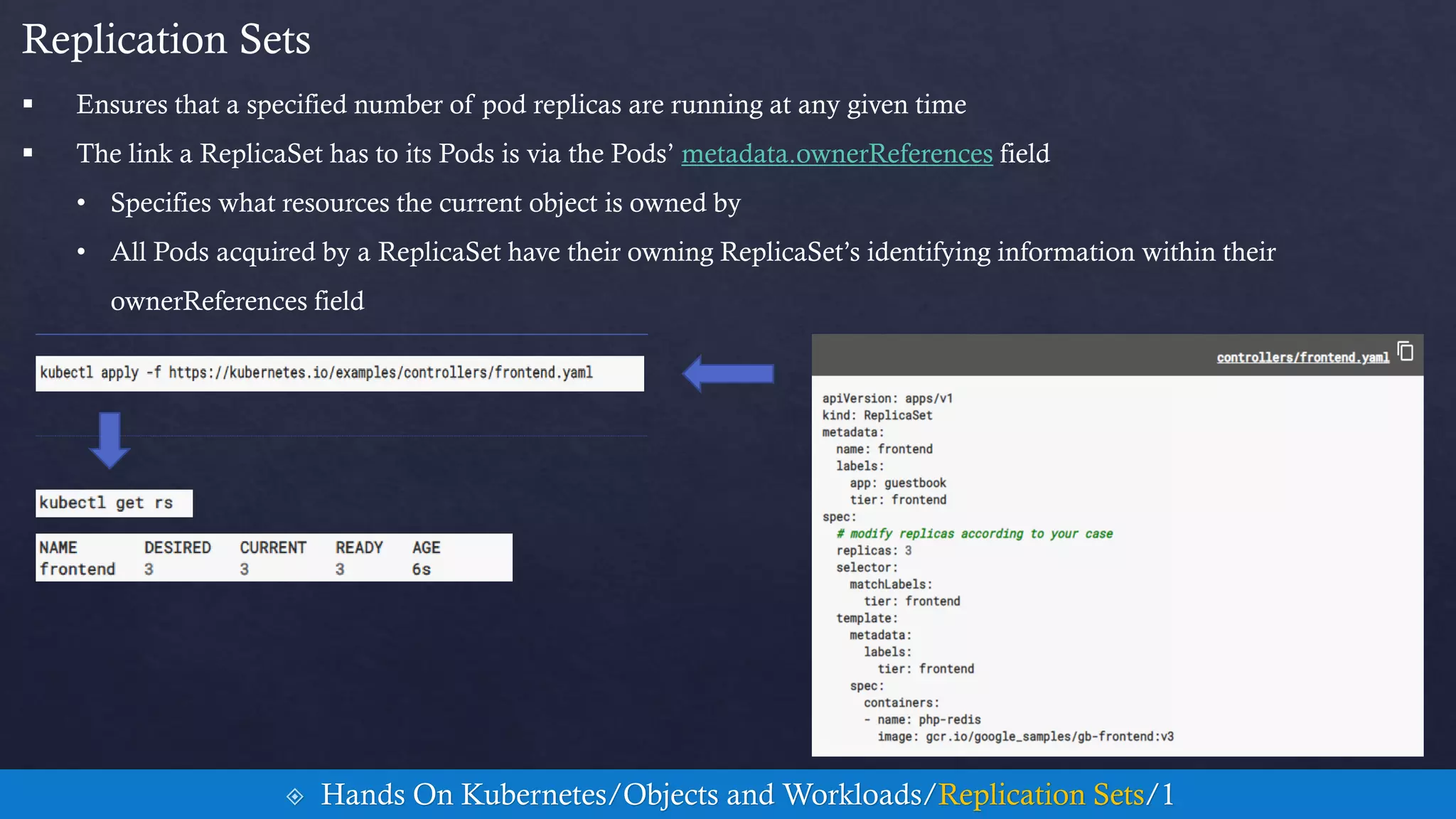Click the diamond bullet icon in footer
This screenshot has height=819, width=1456.
[295, 796]
